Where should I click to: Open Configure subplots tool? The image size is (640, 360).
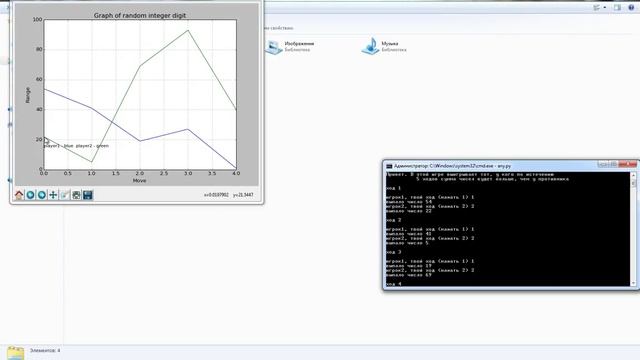(76, 195)
